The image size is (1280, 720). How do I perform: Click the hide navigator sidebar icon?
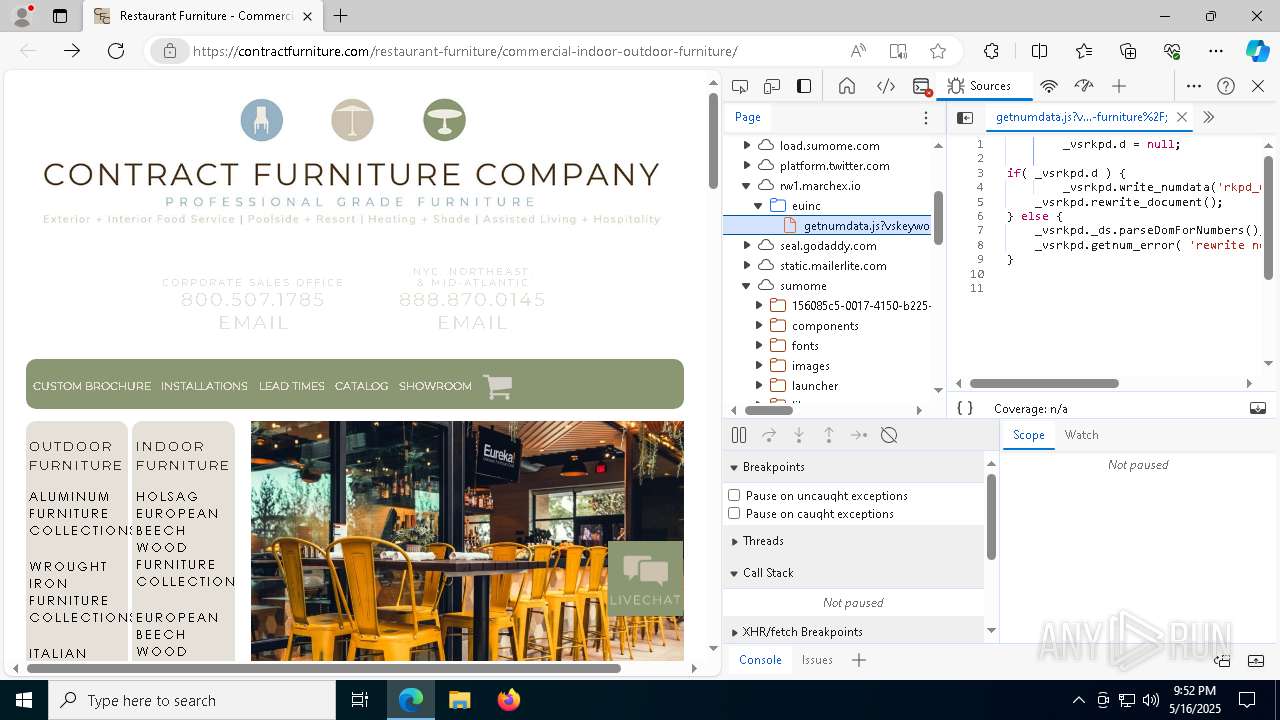click(x=965, y=117)
